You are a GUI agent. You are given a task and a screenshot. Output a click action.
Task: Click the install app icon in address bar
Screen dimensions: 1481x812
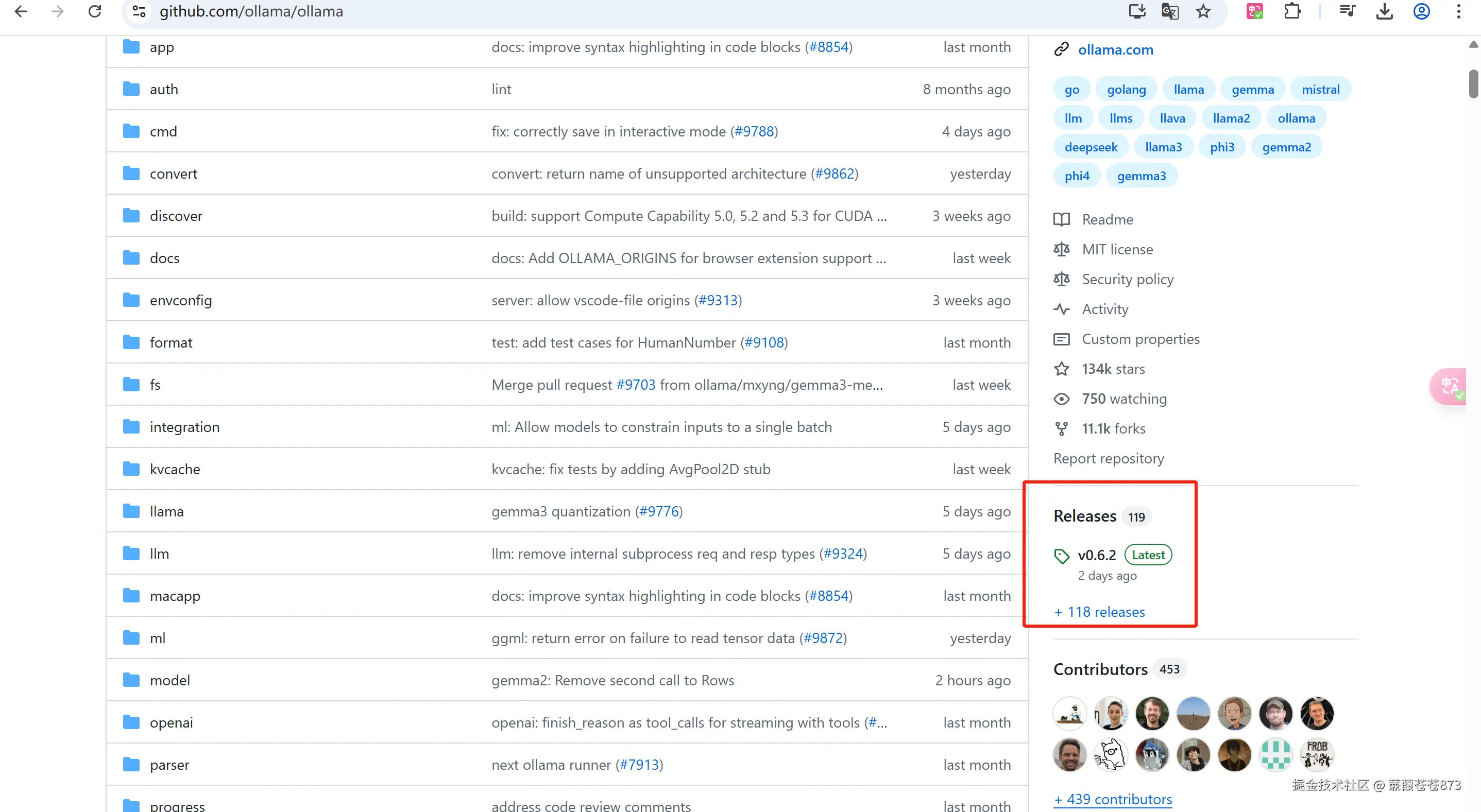[x=1136, y=11]
